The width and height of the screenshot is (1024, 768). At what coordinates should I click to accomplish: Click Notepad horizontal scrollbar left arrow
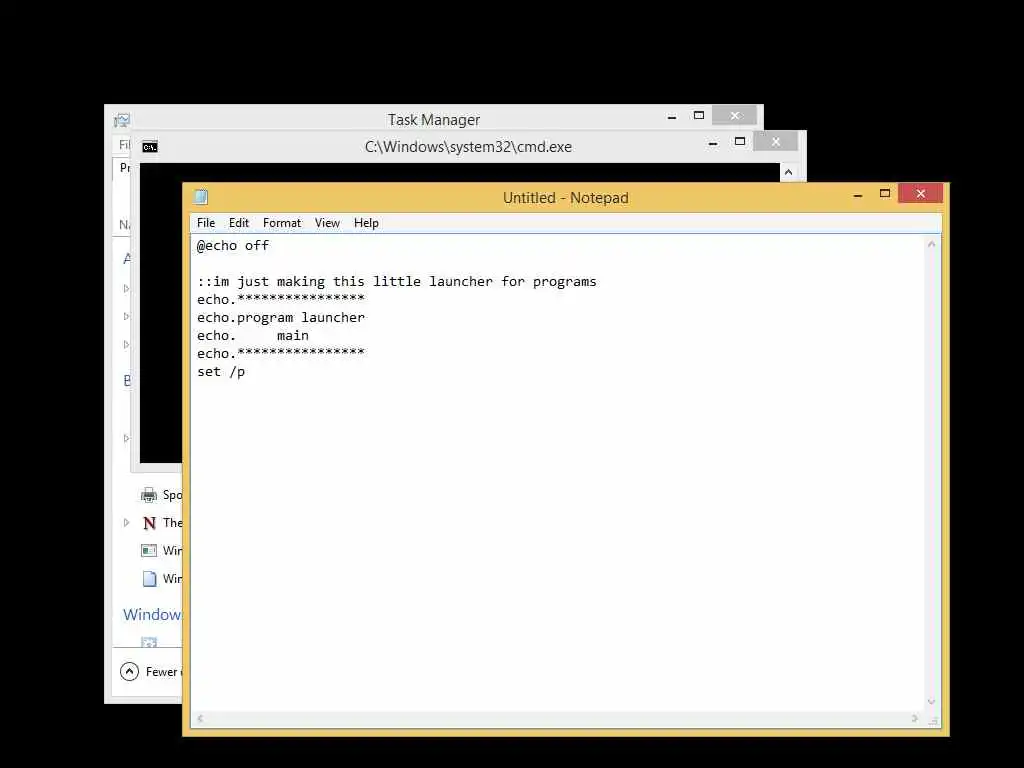coord(200,719)
